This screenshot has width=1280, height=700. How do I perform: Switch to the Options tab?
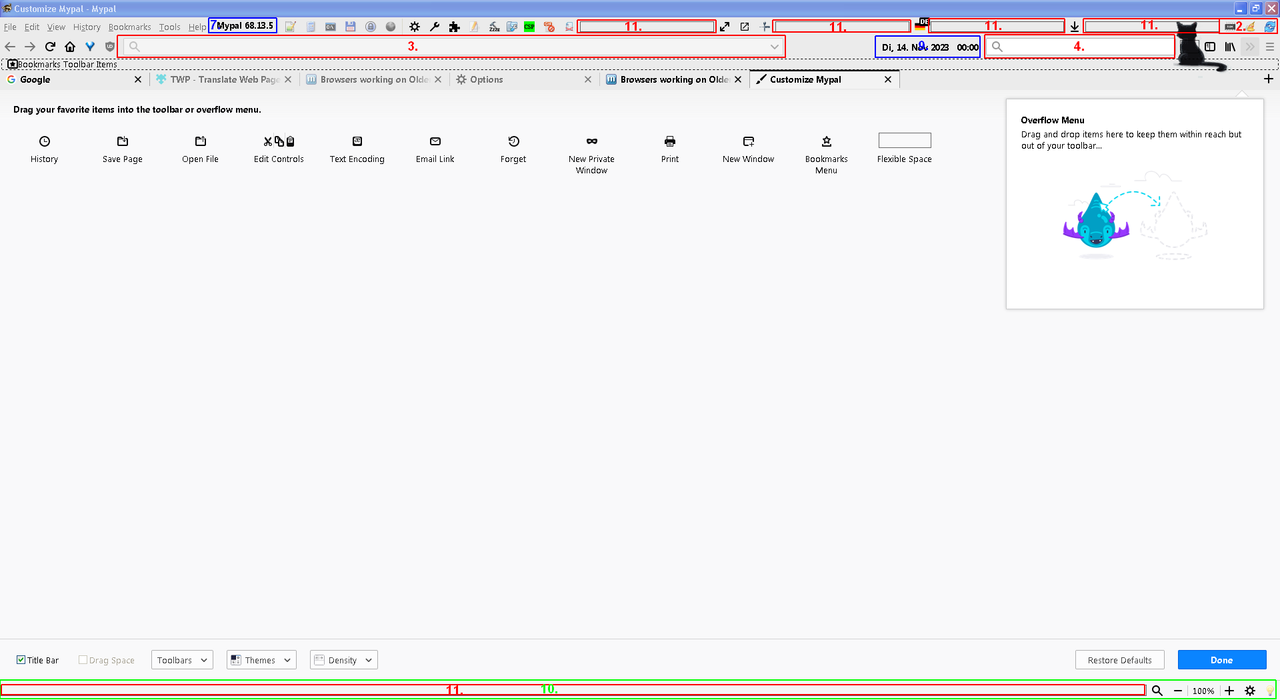pos(523,79)
